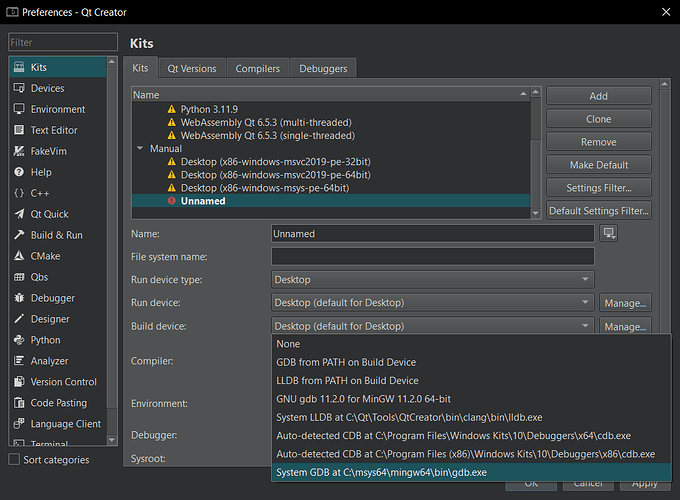Expand the Run device combo box
The height and width of the screenshot is (500, 680).
pyautogui.click(x=432, y=302)
